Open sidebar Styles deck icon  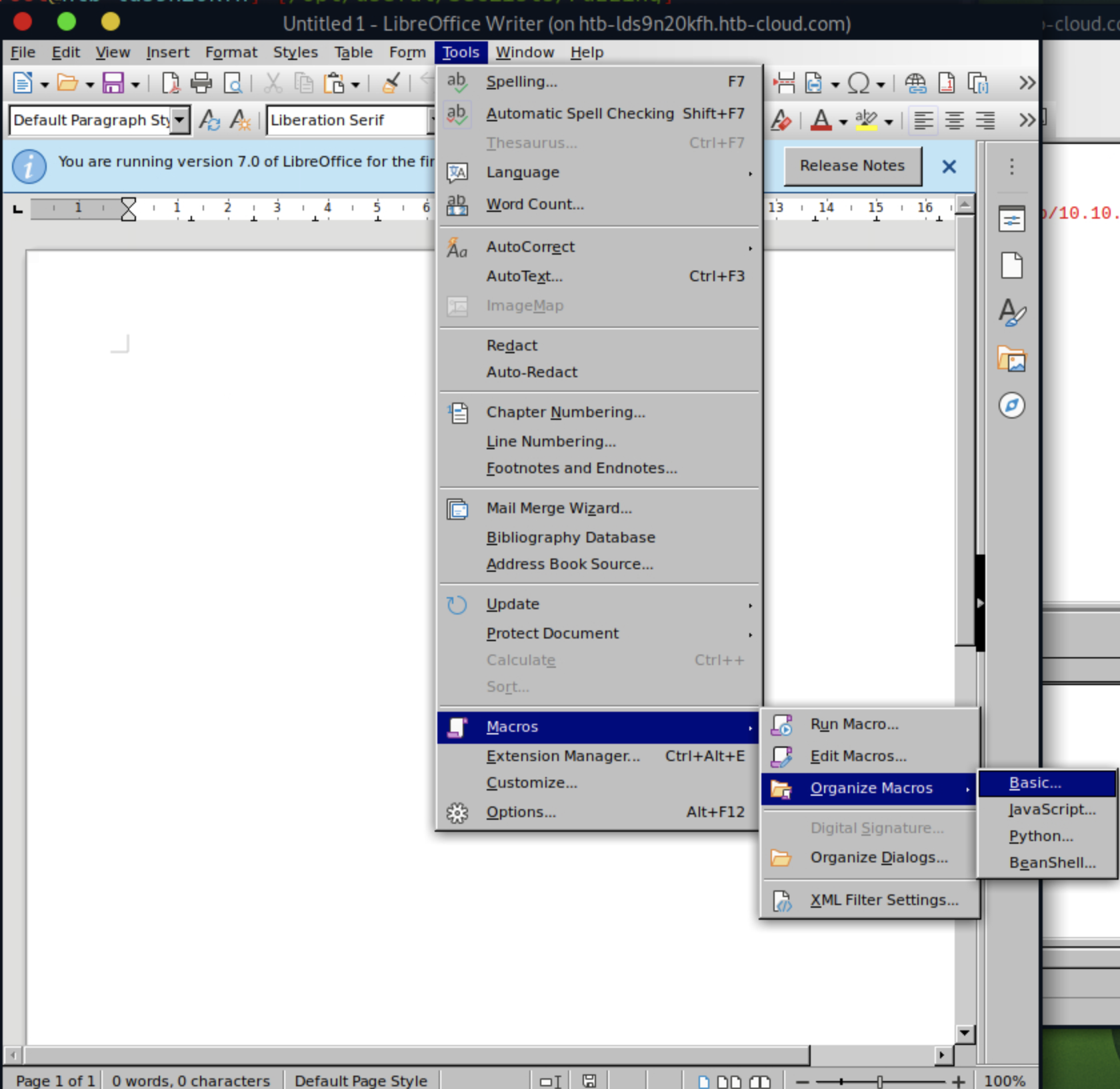1012,312
